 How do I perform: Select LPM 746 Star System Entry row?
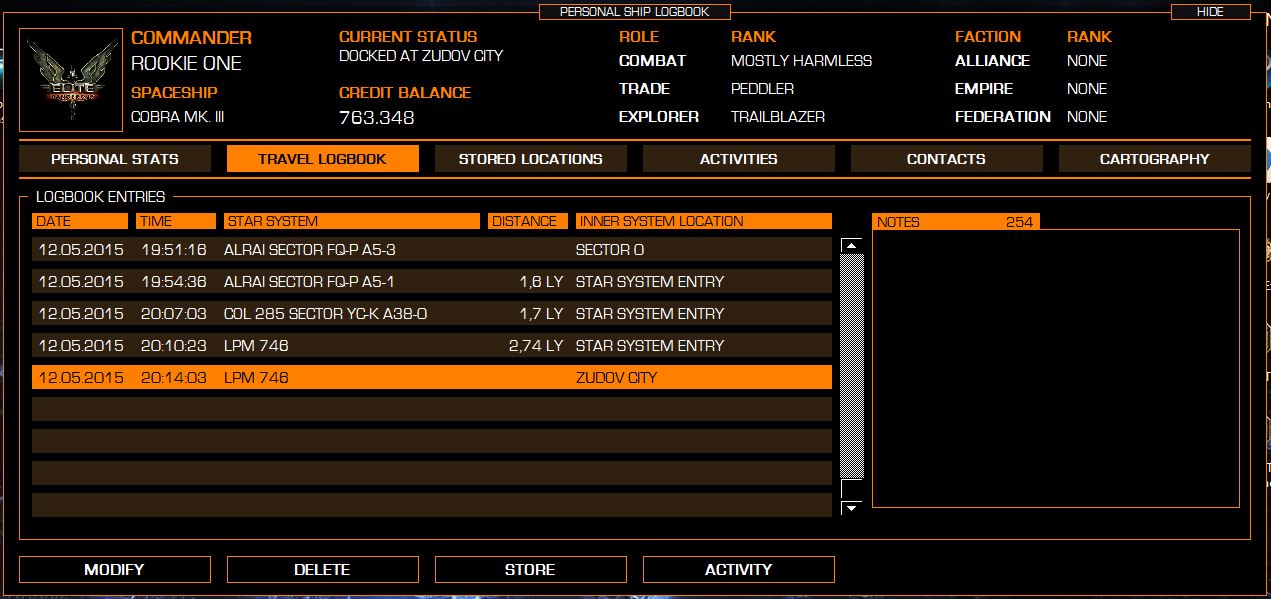click(432, 345)
